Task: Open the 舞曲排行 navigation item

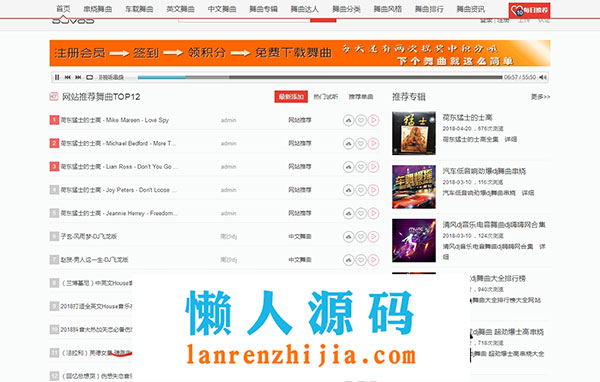Action: point(429,9)
